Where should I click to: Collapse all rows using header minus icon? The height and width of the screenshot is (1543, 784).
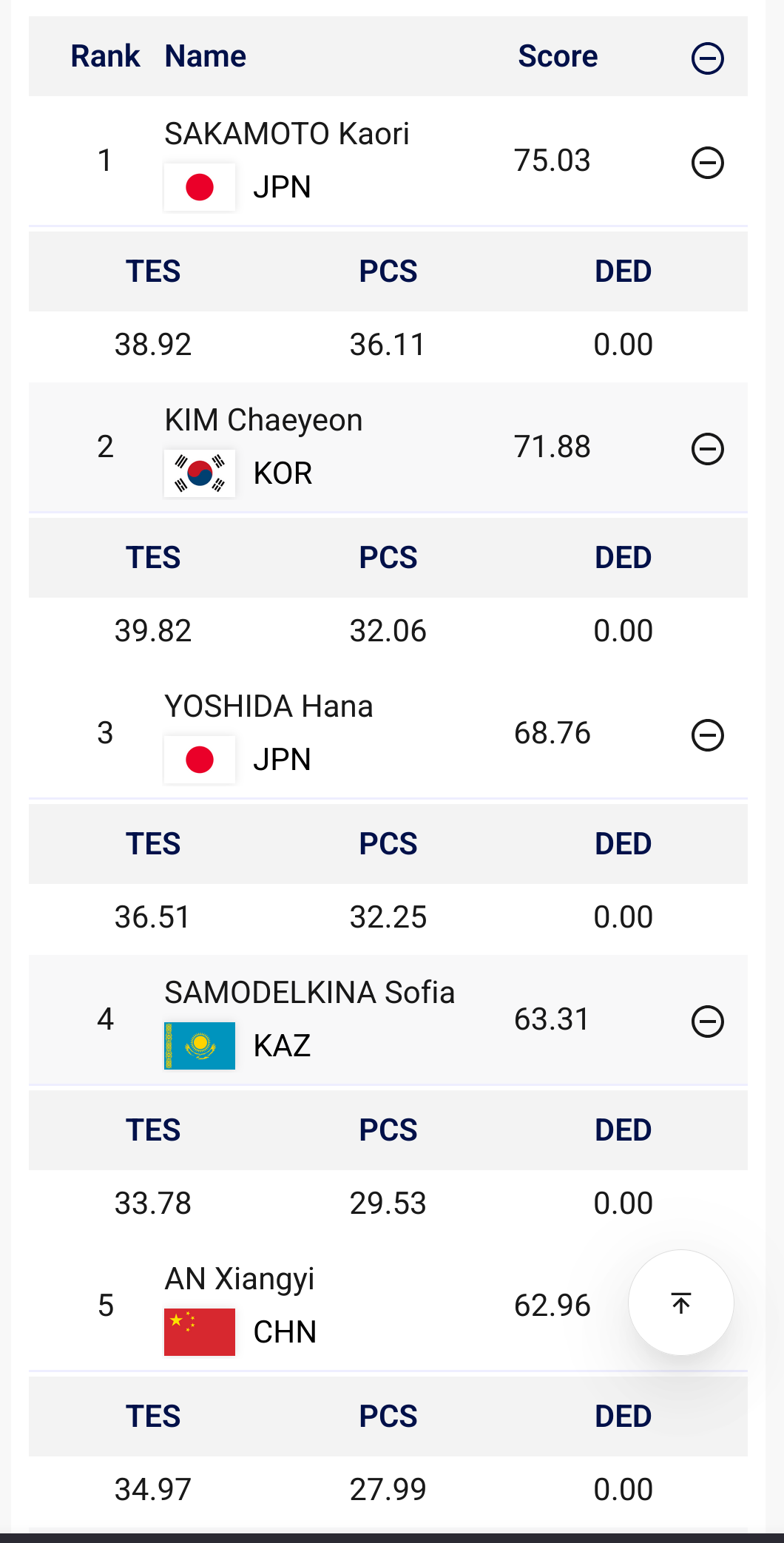point(707,58)
